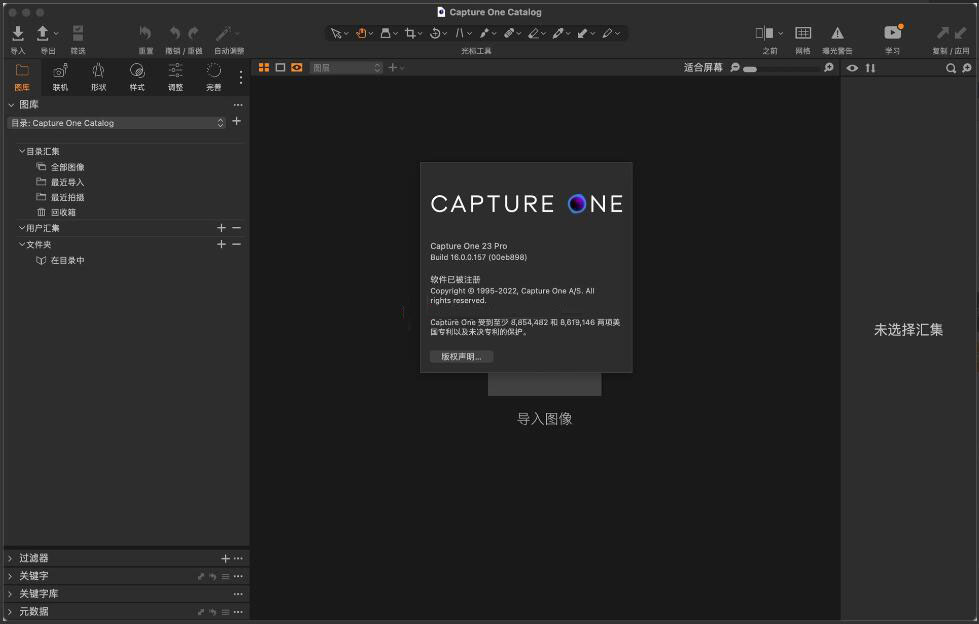Remove a user collection via 用户汇集 minus
This screenshot has height=624, width=979.
[x=237, y=228]
